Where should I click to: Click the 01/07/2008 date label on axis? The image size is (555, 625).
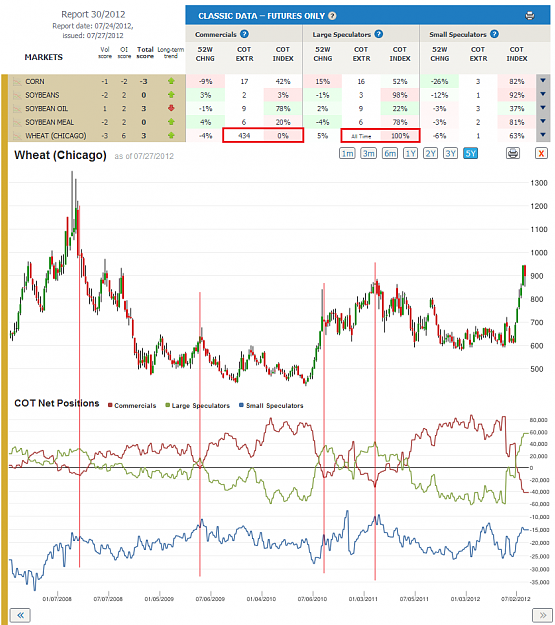pyautogui.click(x=57, y=599)
